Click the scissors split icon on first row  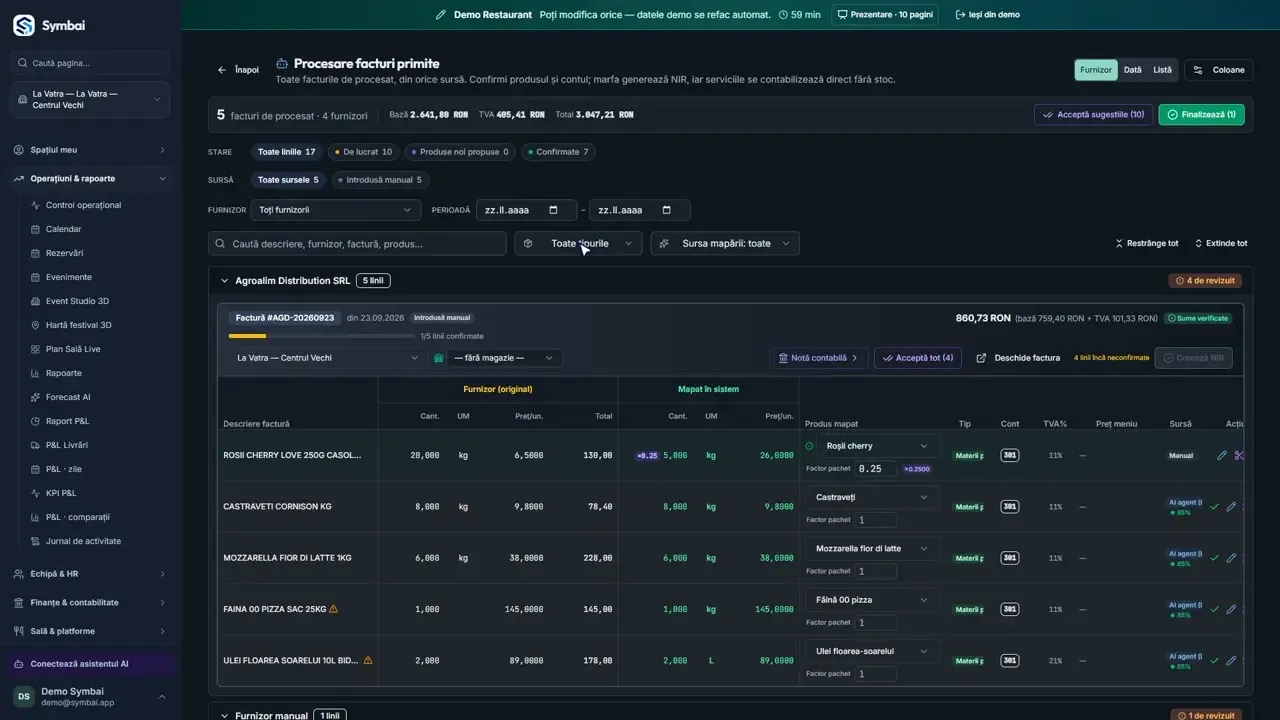pos(1239,455)
